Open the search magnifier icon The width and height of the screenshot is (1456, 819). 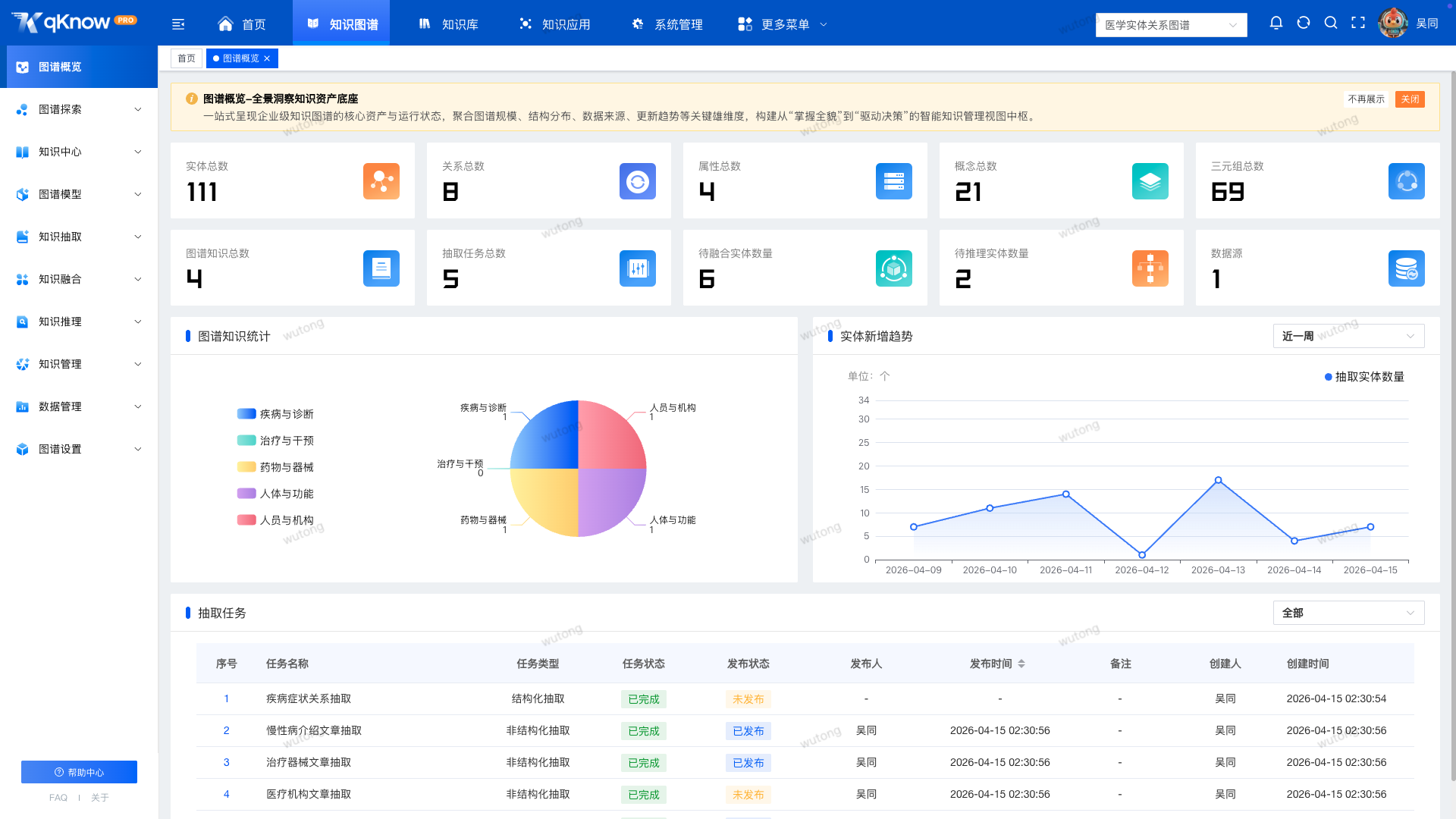1331,23
